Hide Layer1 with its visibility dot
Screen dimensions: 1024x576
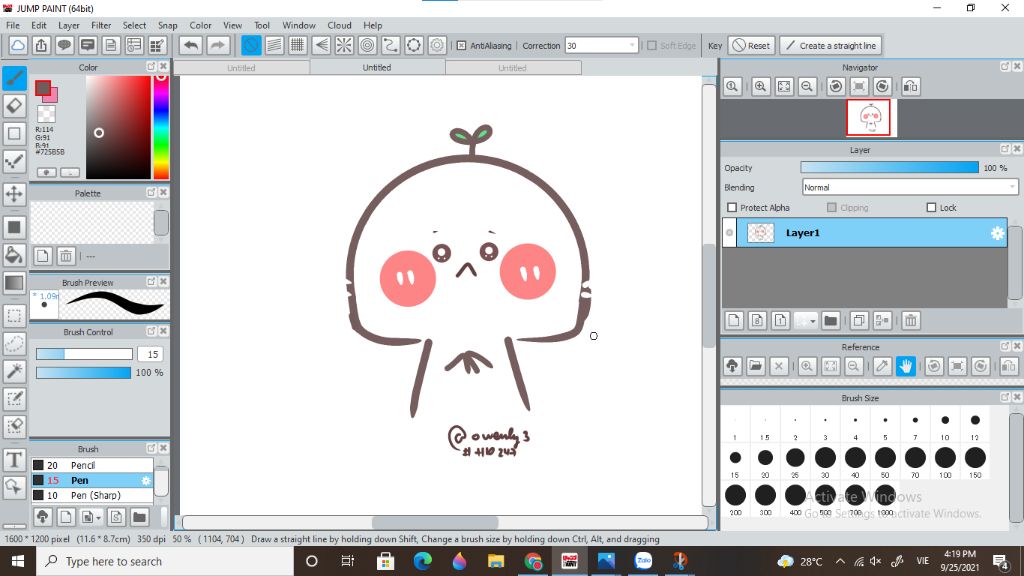click(729, 233)
